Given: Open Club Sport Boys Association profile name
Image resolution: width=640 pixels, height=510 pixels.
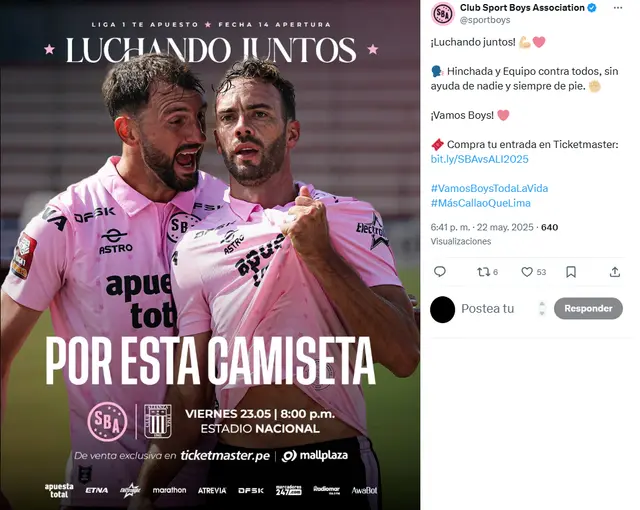Looking at the screenshot, I should (x=522, y=7).
